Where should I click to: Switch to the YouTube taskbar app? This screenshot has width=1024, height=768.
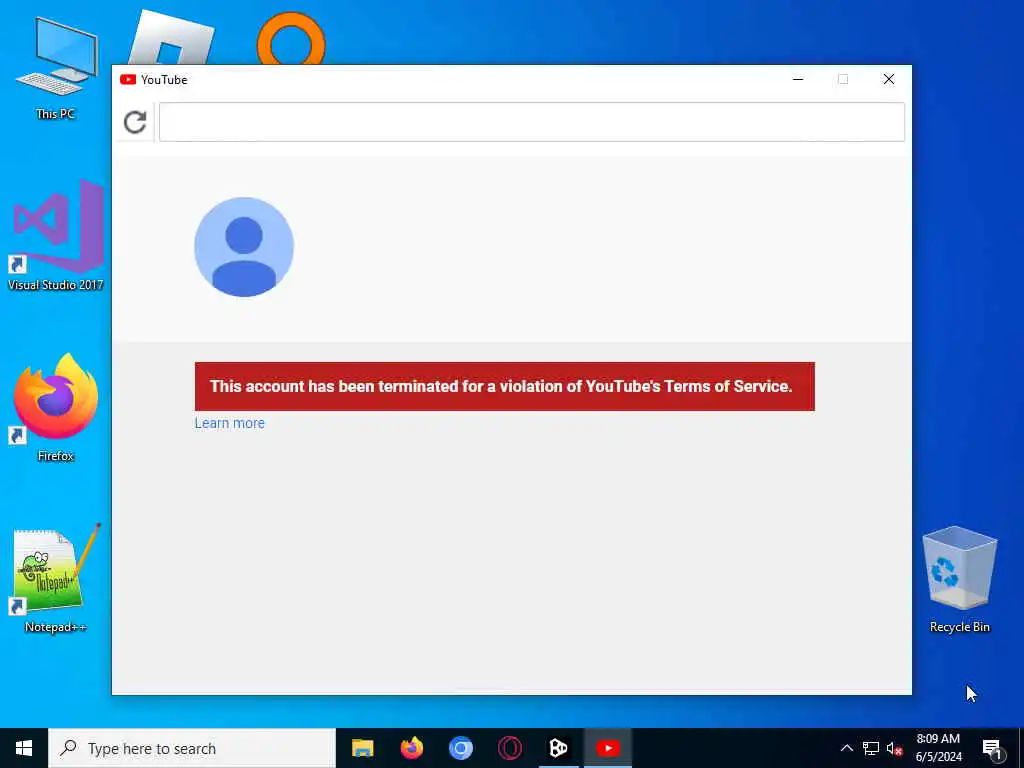click(x=607, y=748)
